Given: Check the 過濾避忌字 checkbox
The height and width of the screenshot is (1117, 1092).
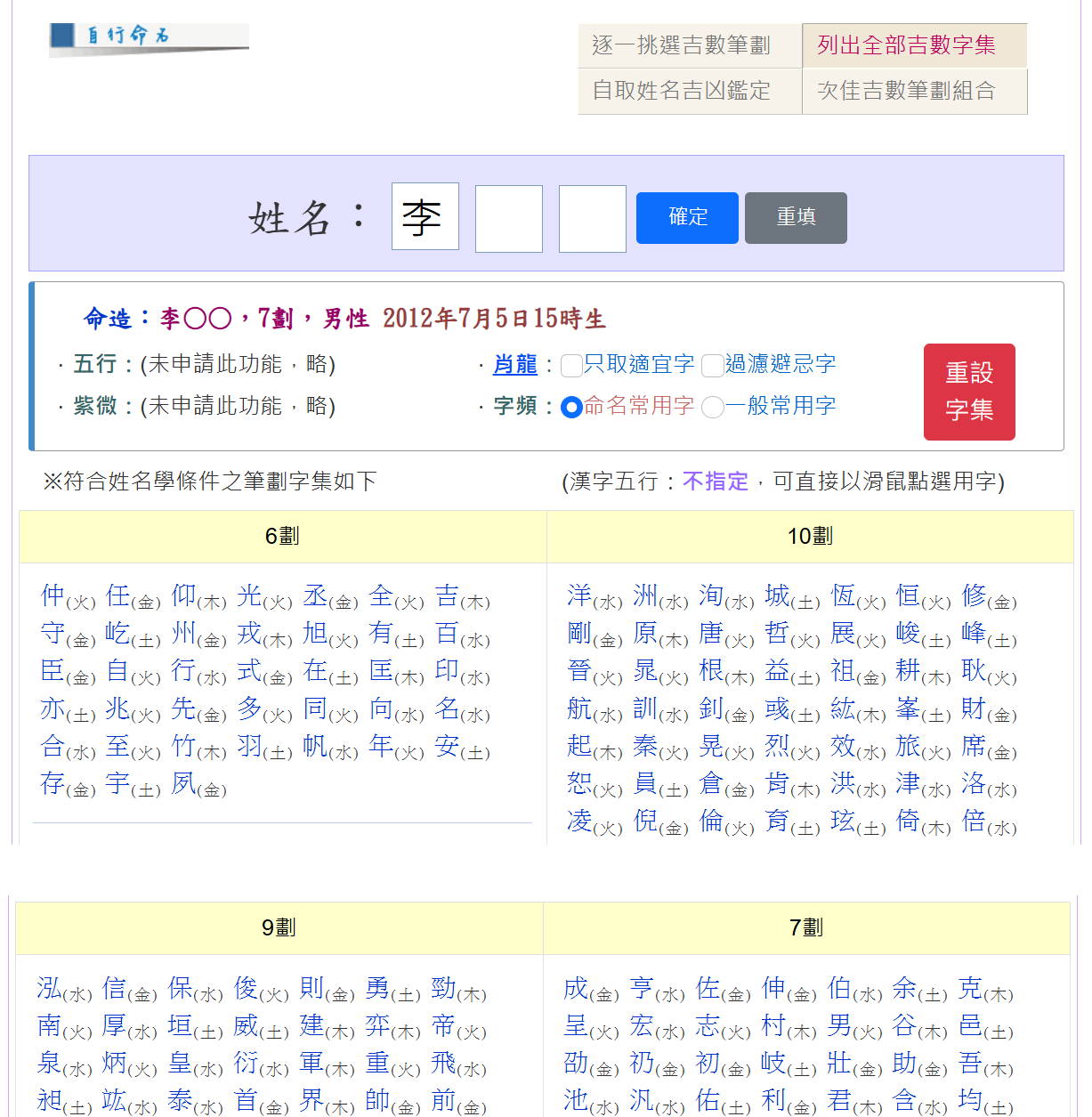Looking at the screenshot, I should tap(713, 365).
